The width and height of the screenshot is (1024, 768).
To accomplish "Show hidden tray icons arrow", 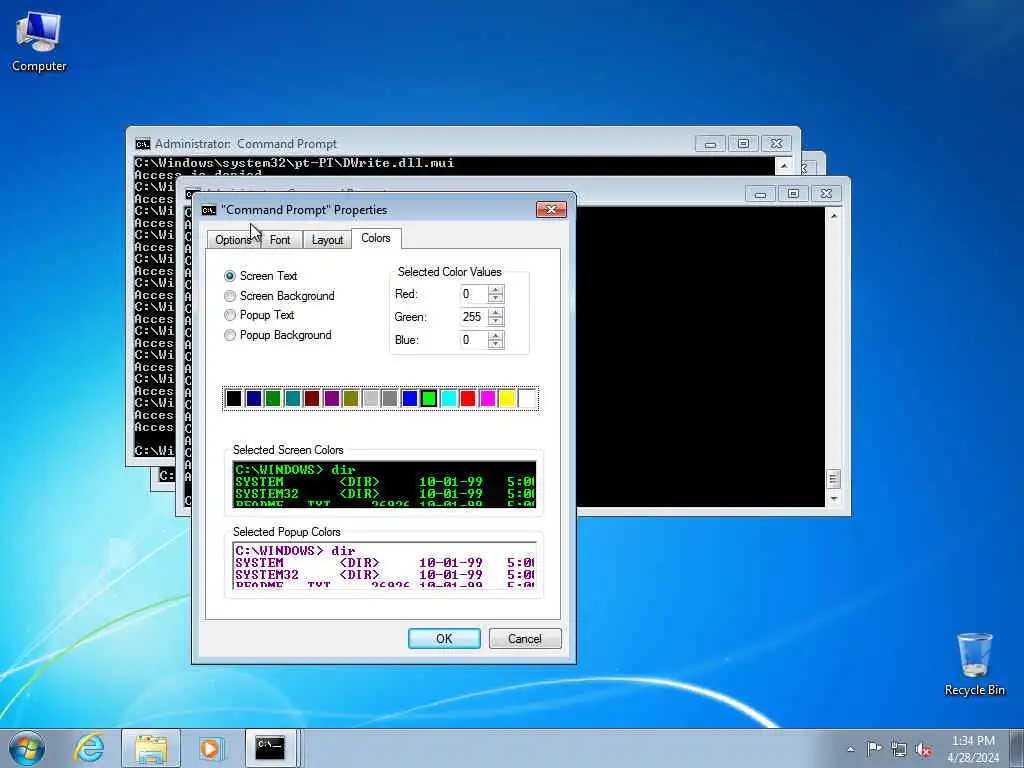I will click(850, 749).
